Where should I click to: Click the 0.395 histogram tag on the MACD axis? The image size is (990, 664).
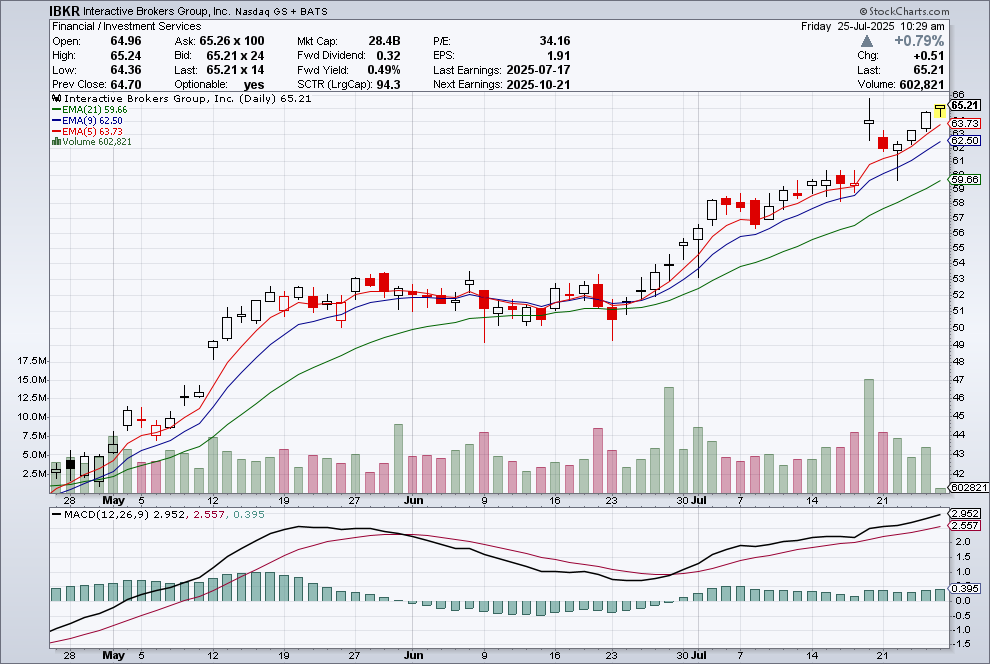coord(965,588)
